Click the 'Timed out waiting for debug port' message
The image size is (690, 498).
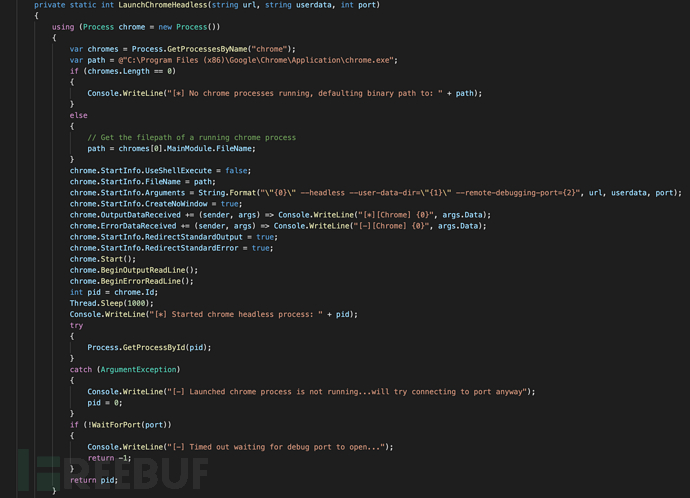coord(276,447)
